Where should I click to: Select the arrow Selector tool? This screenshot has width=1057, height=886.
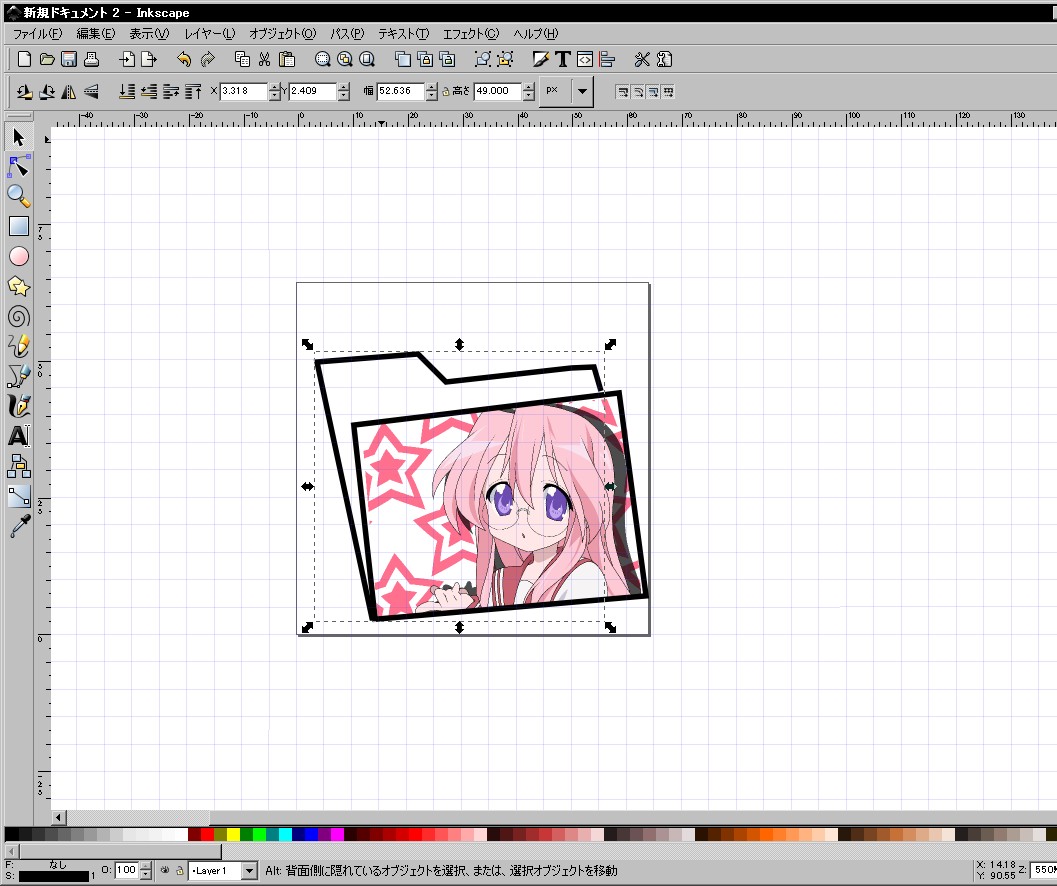tap(18, 138)
